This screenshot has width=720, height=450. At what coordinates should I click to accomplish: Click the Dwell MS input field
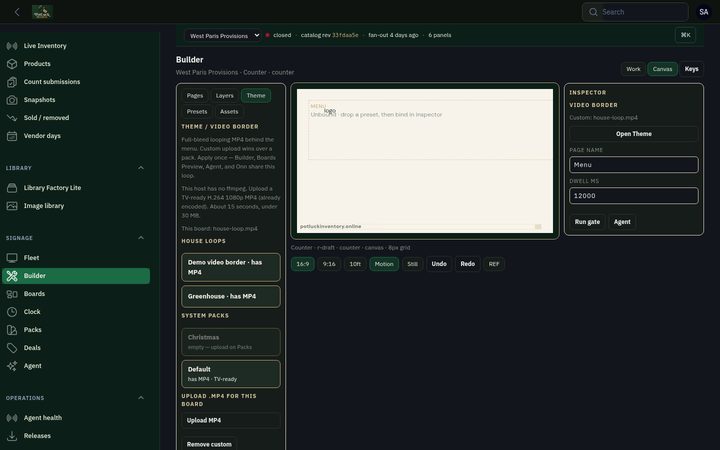(x=634, y=196)
